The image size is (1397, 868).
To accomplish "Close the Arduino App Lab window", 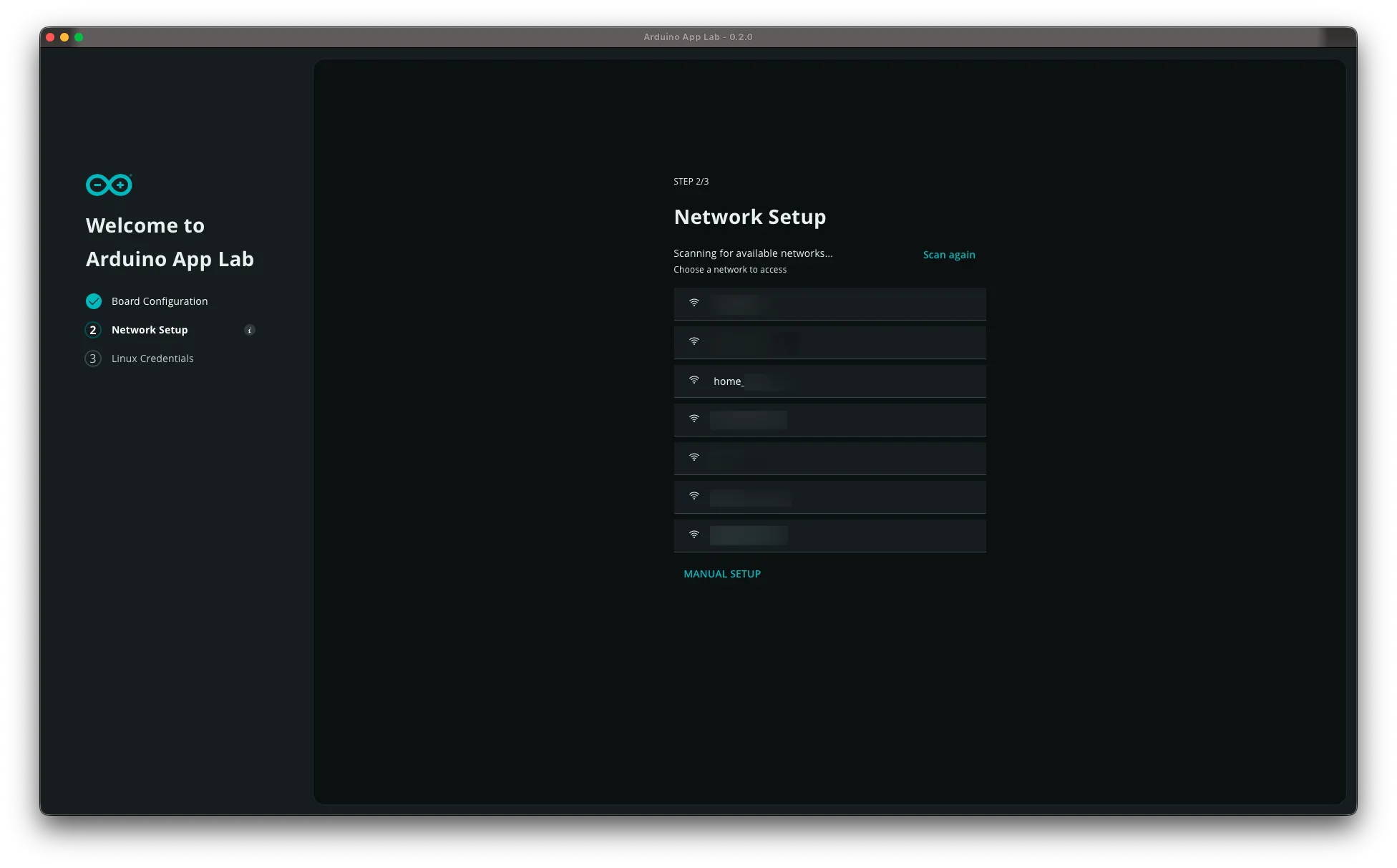I will tap(50, 37).
